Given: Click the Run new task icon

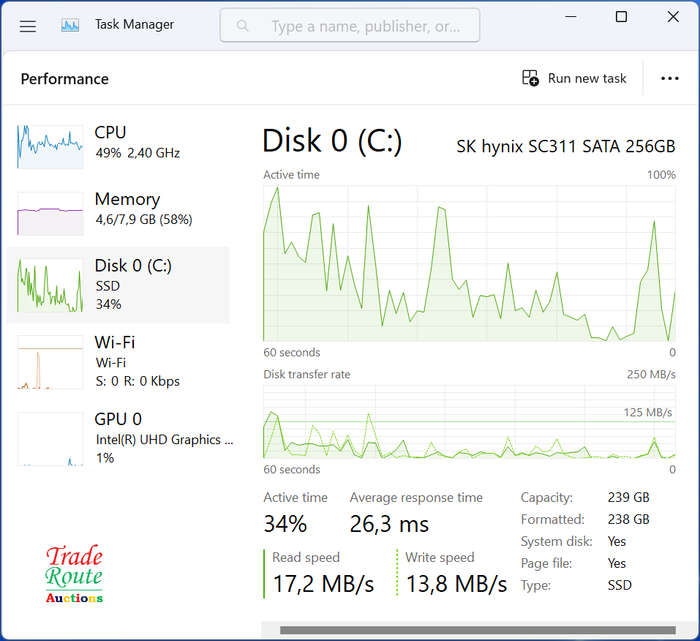Looking at the screenshot, I should pos(530,78).
